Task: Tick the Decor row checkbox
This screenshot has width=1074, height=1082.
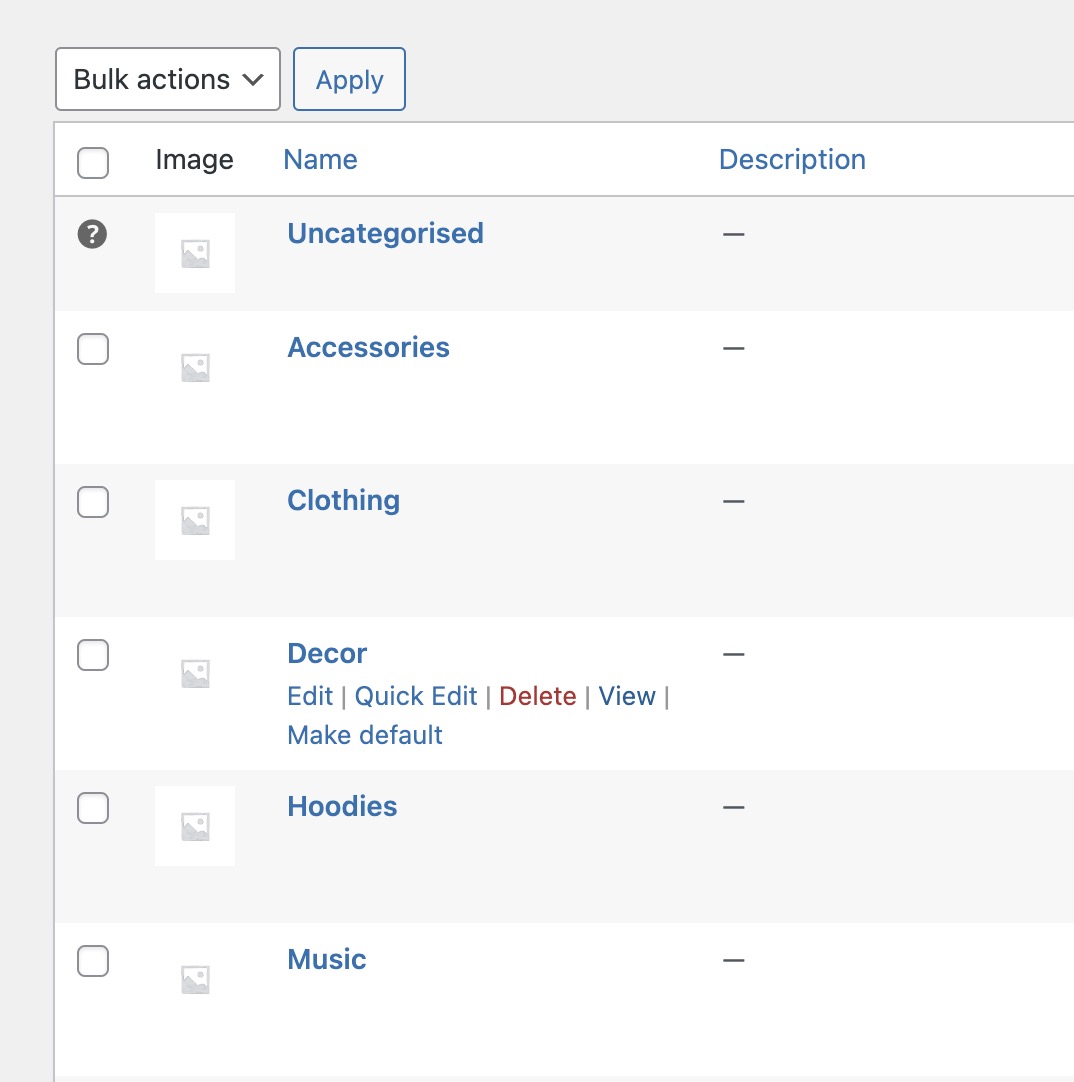Action: click(93, 655)
